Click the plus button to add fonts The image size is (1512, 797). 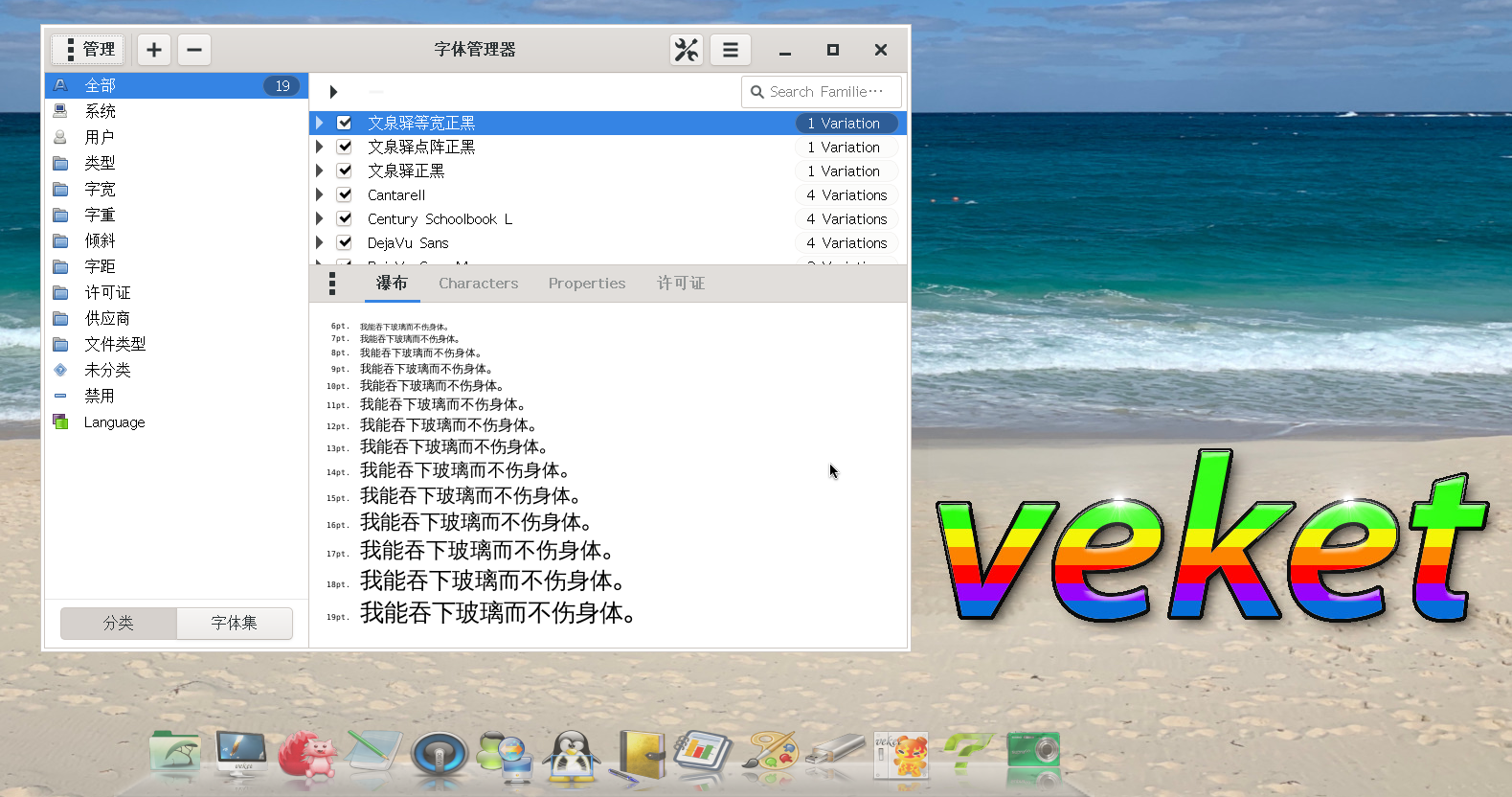(154, 50)
